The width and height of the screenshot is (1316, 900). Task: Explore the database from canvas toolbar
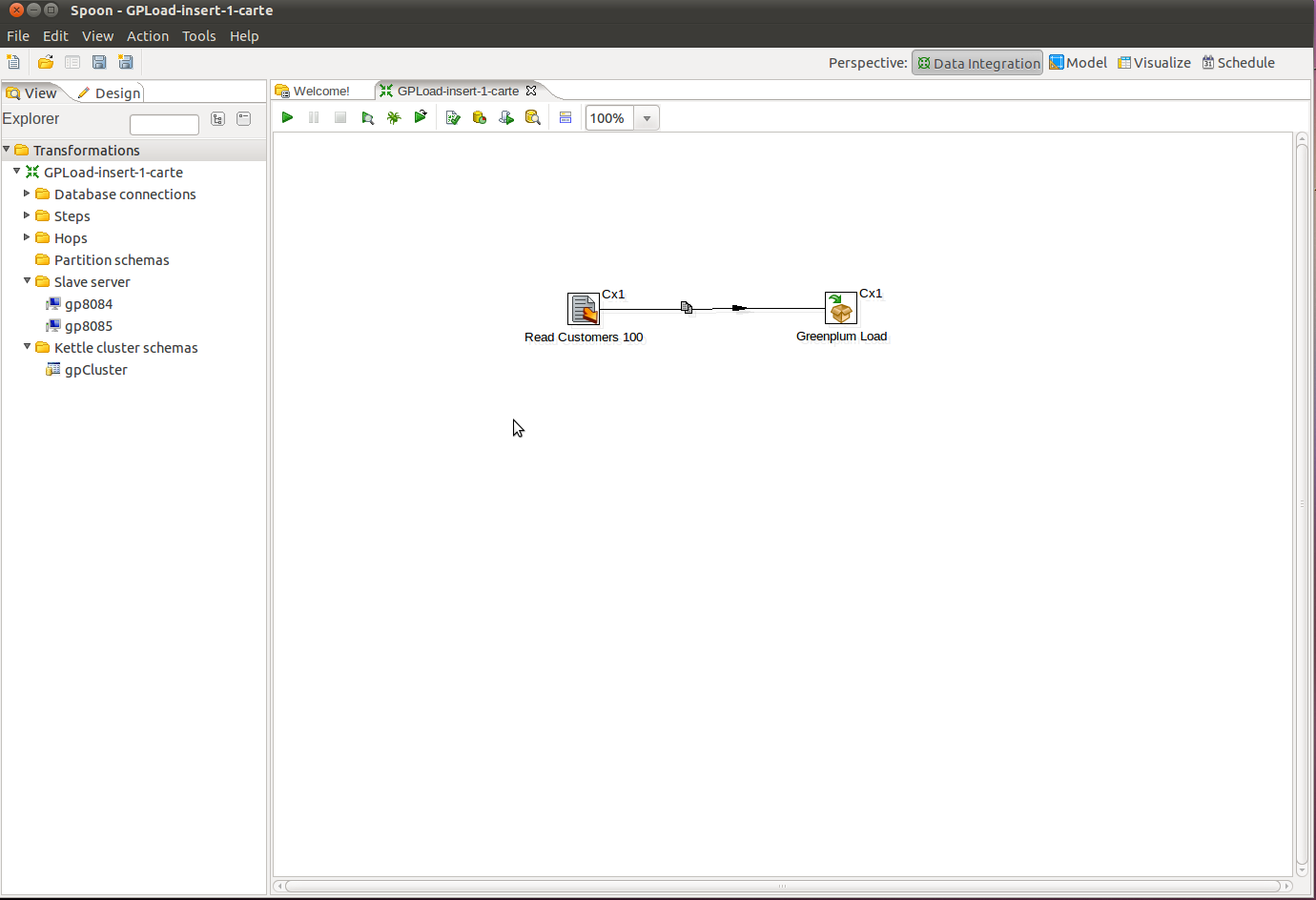point(533,117)
